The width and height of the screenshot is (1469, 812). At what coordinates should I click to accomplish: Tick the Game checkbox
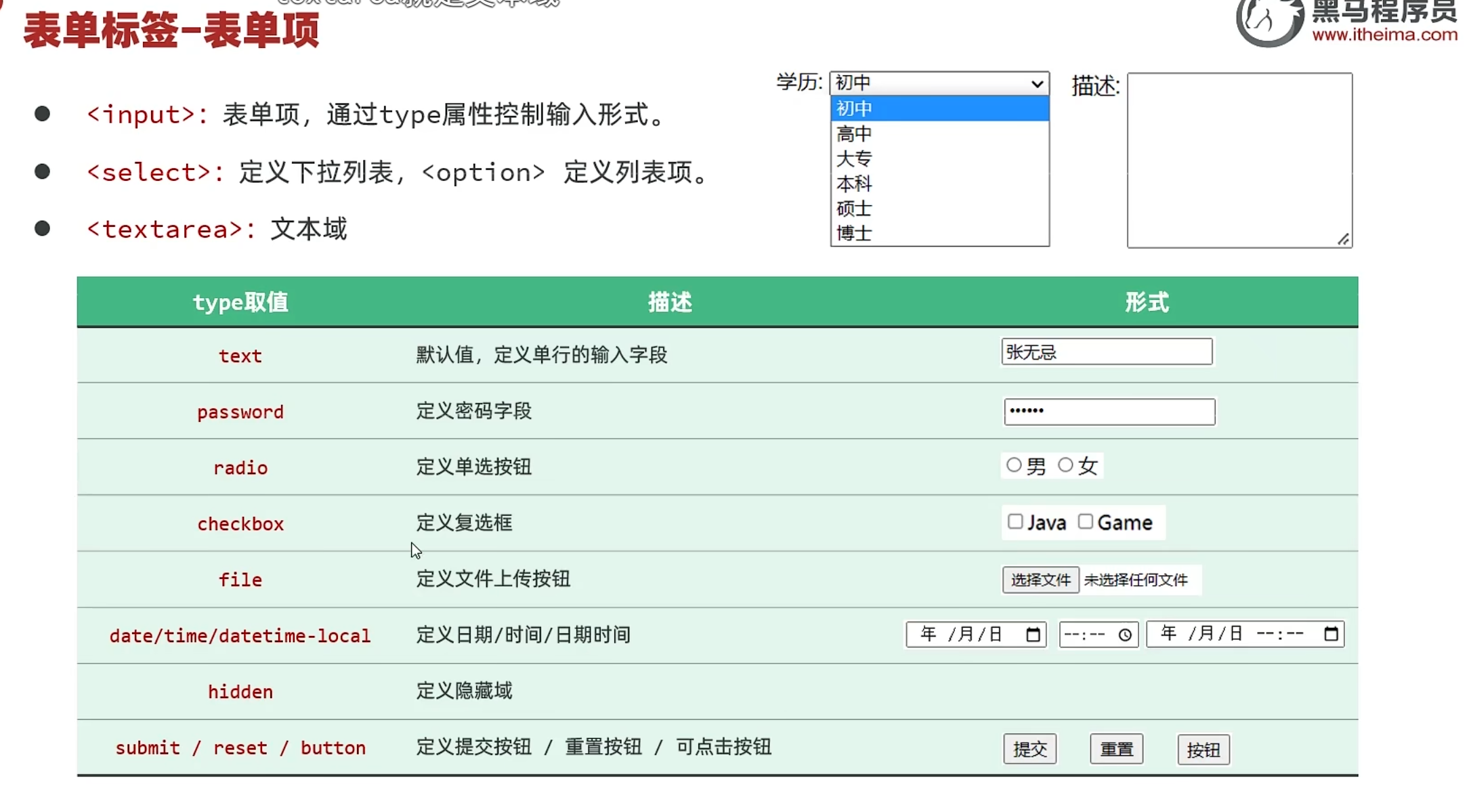(1086, 521)
